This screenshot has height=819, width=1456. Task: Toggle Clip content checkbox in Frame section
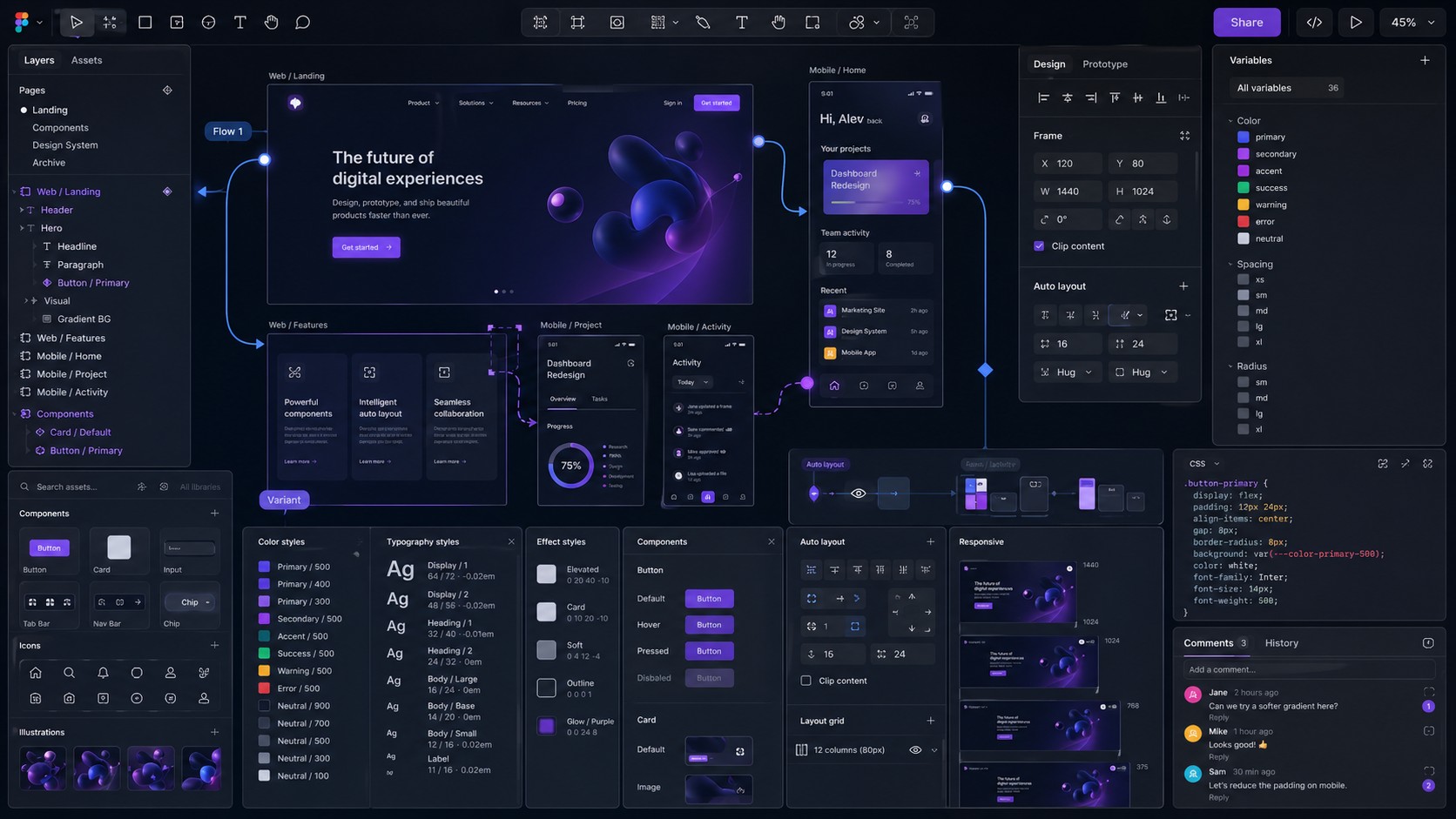(1039, 246)
